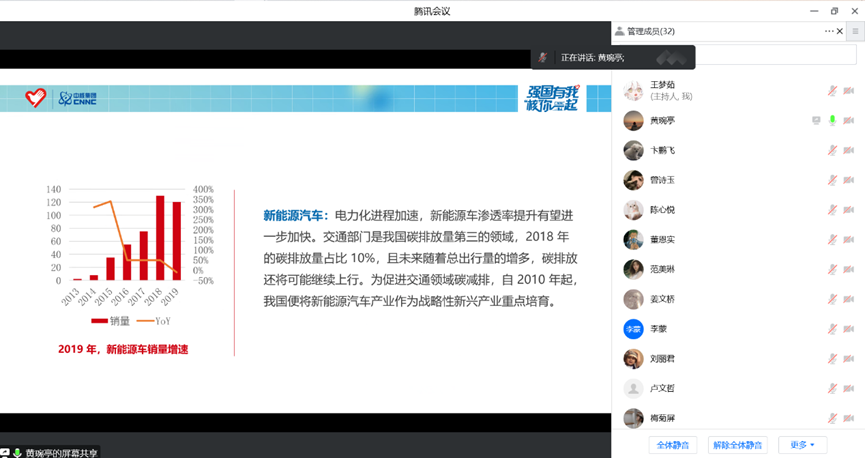This screenshot has width=865, height=458.
Task: Click 李蒙's blue avatar
Action: point(633,329)
